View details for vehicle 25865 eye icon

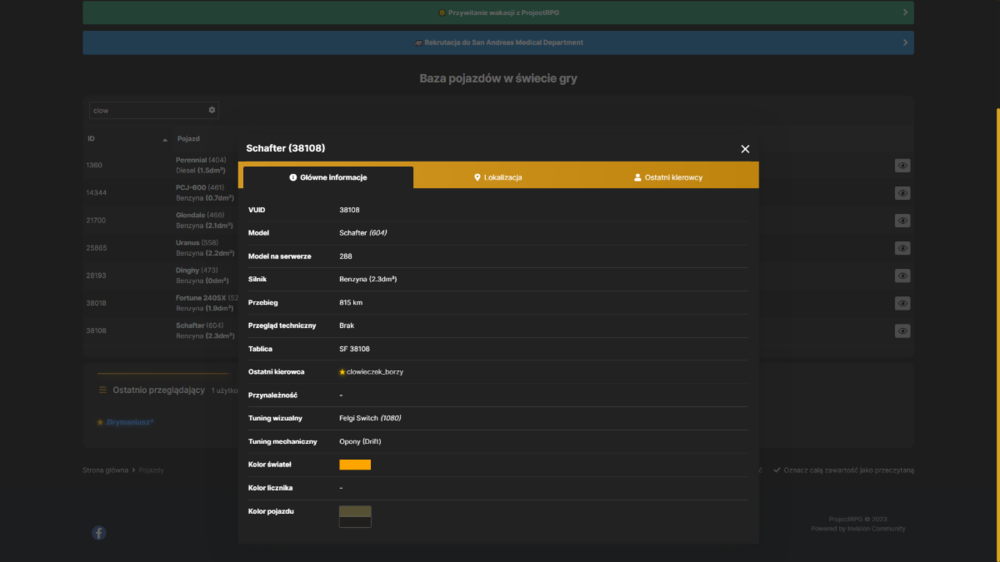(x=902, y=248)
